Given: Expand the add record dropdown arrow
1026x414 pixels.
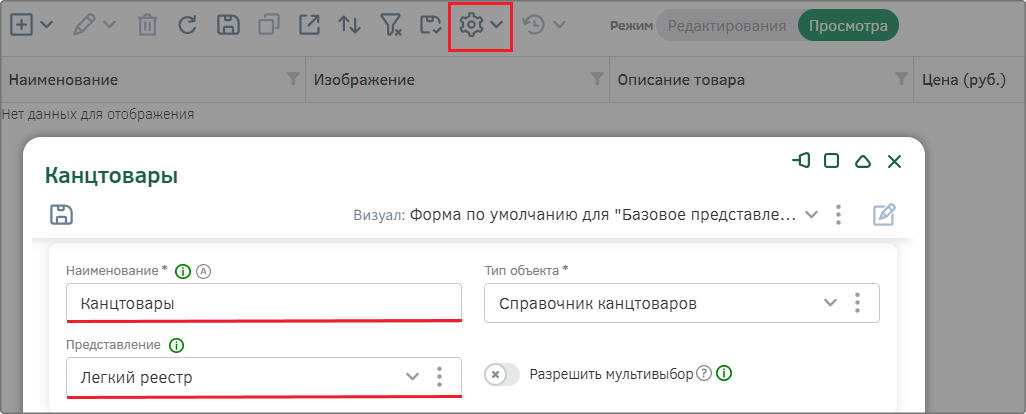Looking at the screenshot, I should [46, 25].
